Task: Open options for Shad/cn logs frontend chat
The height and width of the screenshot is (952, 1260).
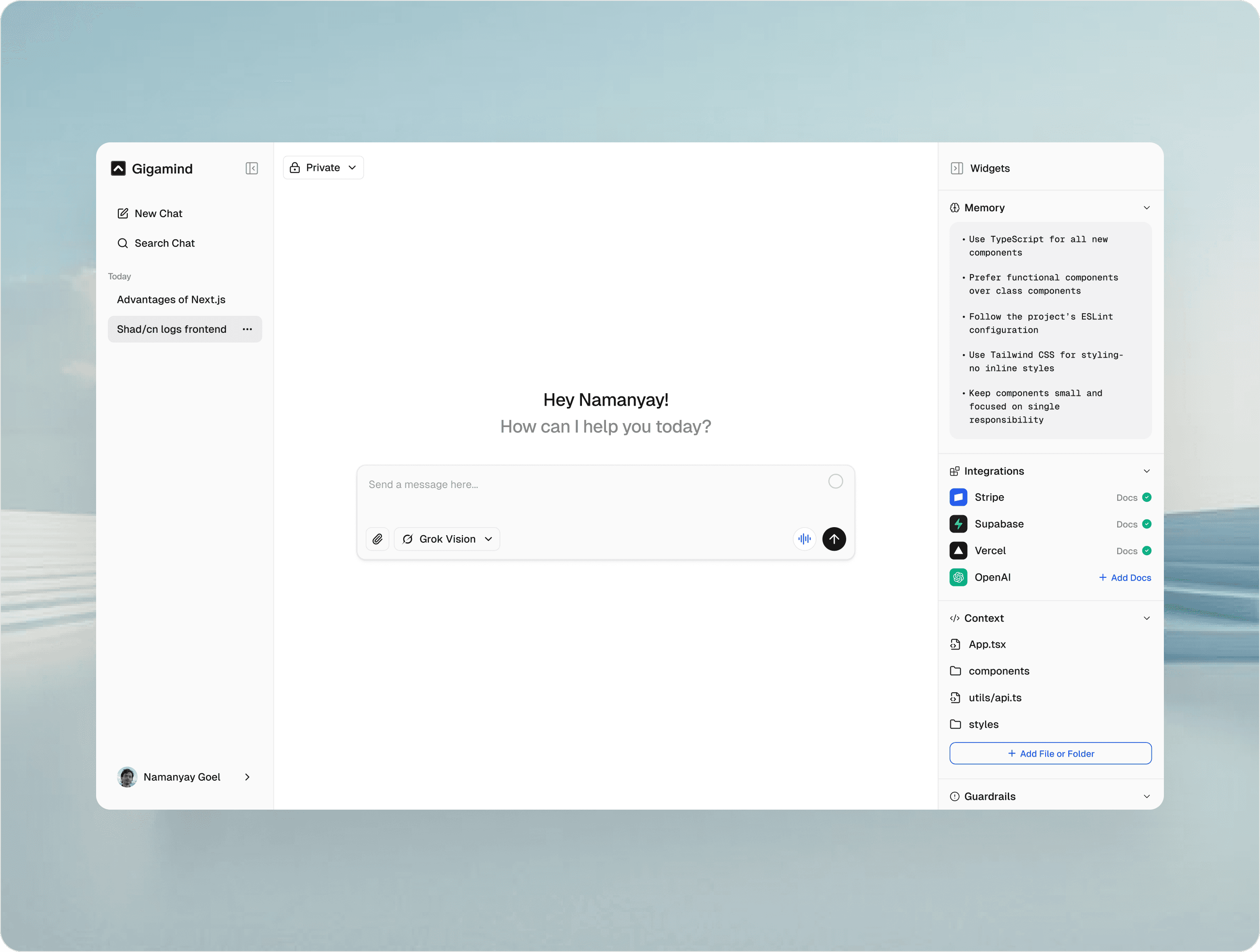Action: (x=247, y=329)
